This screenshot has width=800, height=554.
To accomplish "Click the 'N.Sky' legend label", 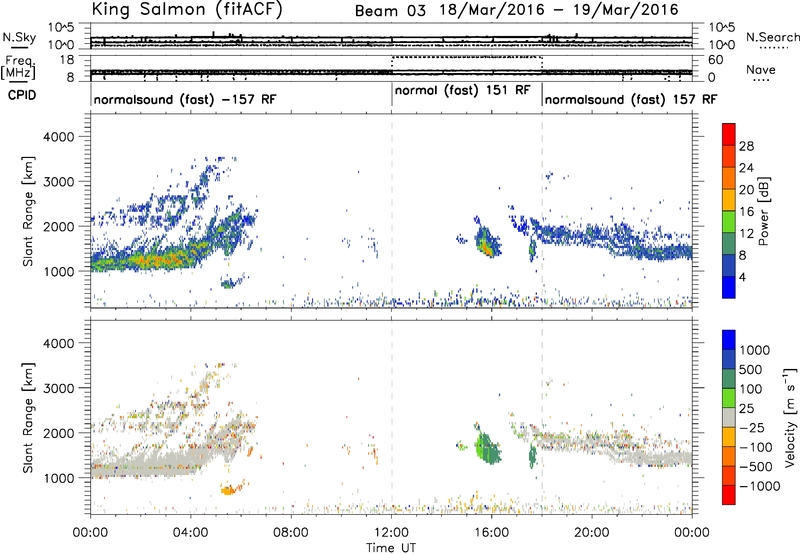I will pos(19,37).
